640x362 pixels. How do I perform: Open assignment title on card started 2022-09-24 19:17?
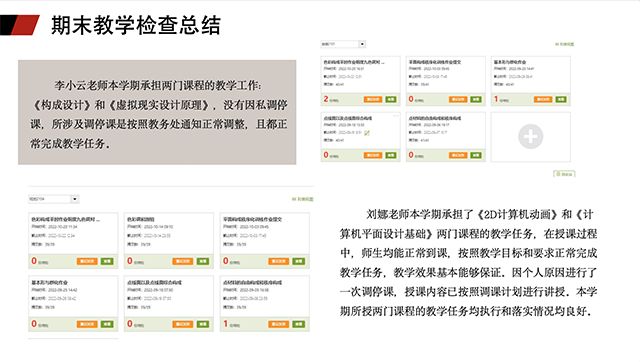(x=435, y=118)
